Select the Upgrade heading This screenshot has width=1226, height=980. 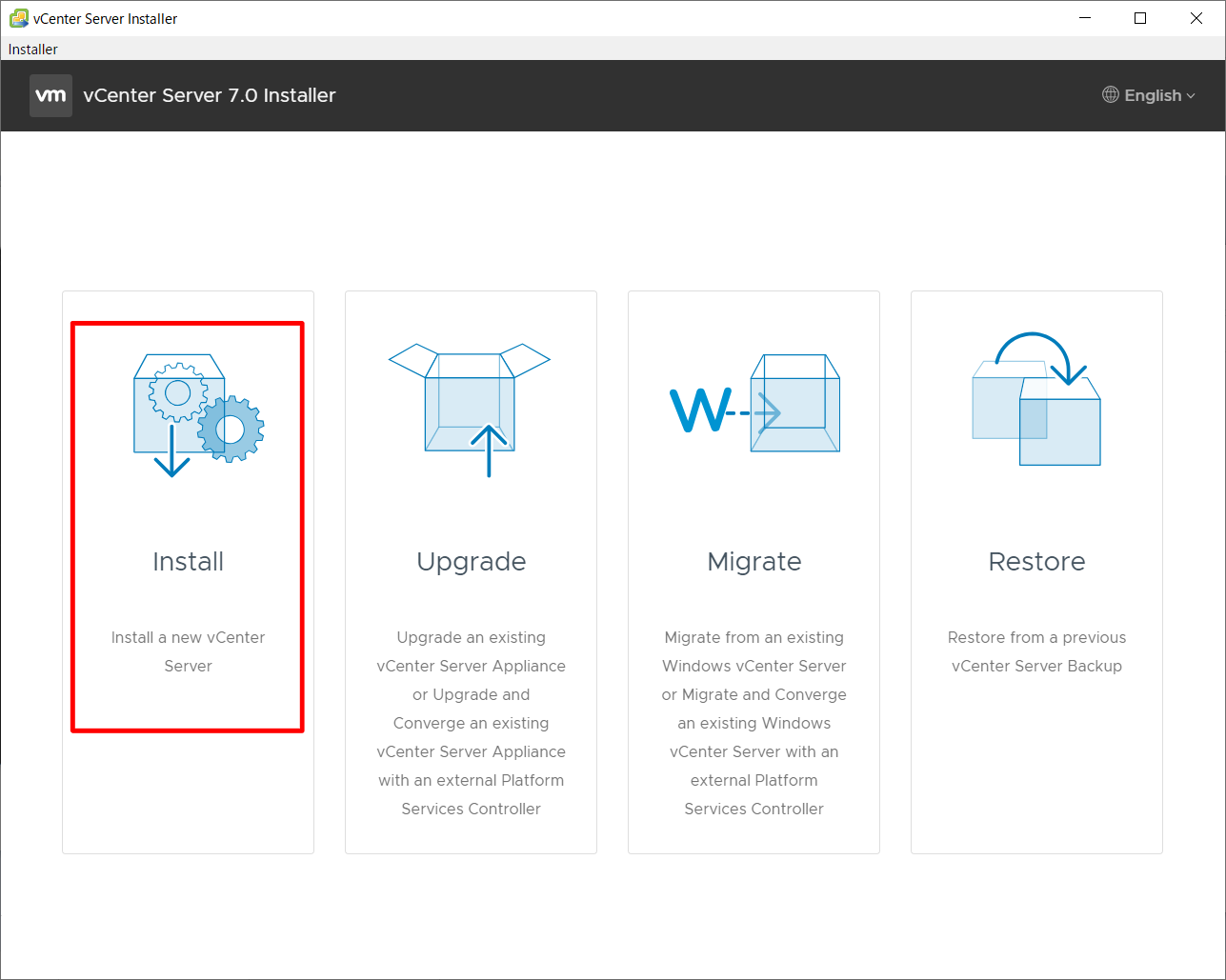click(471, 562)
